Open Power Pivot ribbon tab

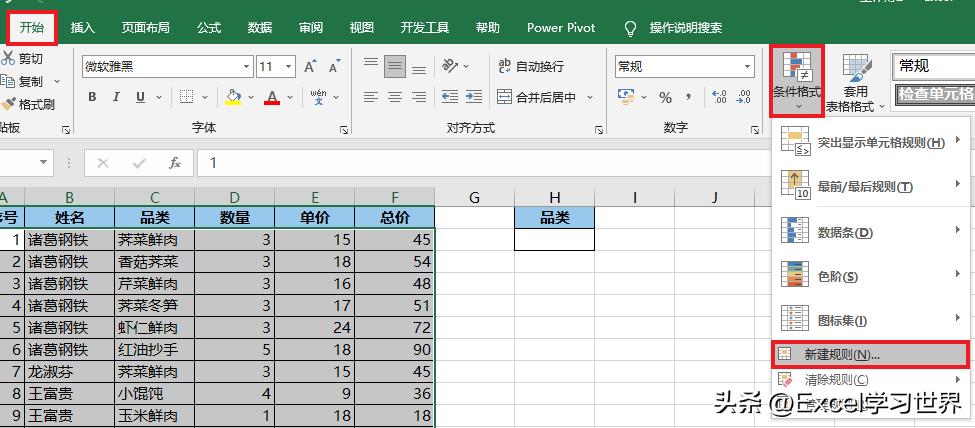561,27
